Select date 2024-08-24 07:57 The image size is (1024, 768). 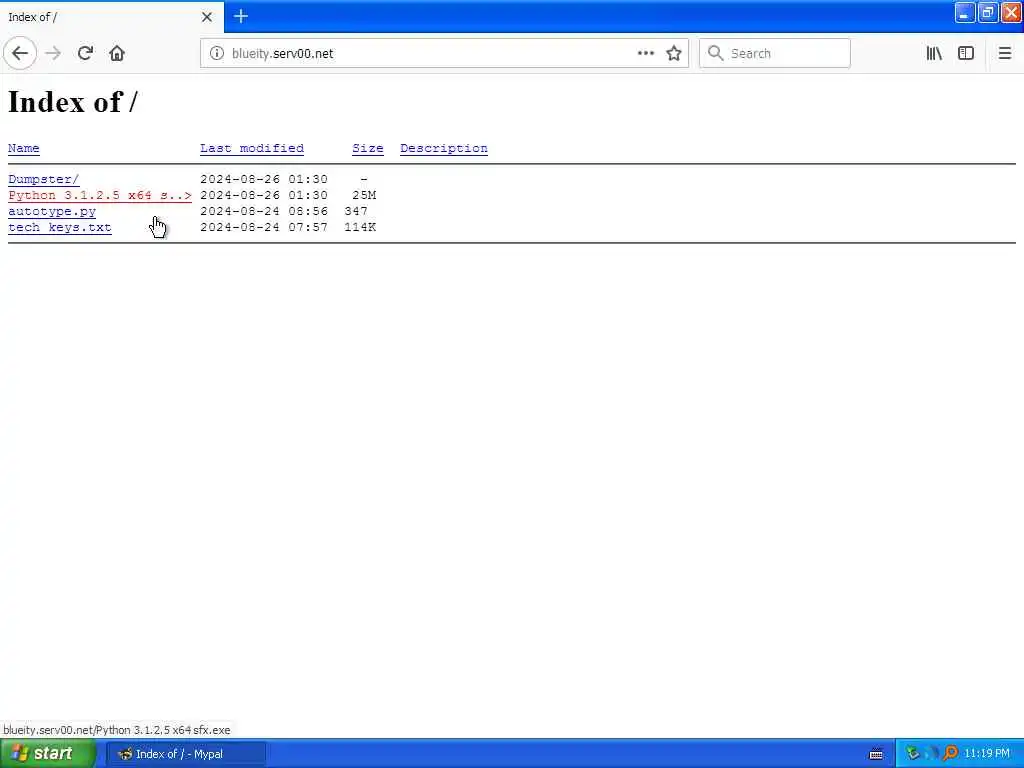pos(264,227)
